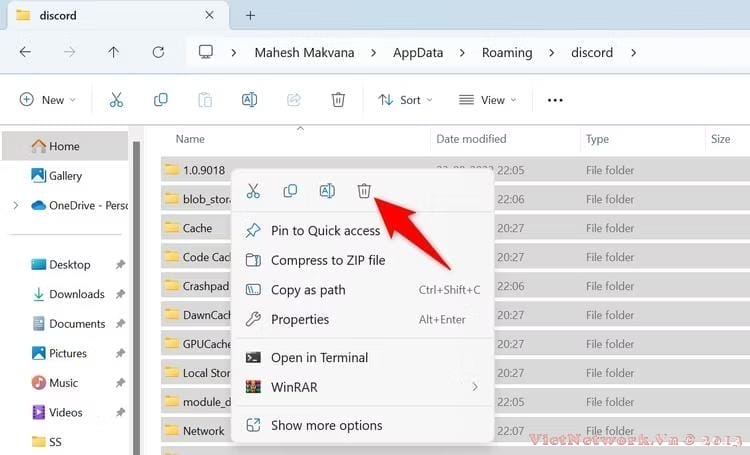The image size is (750, 455).
Task: Select Pin to Quick access
Action: coord(325,231)
